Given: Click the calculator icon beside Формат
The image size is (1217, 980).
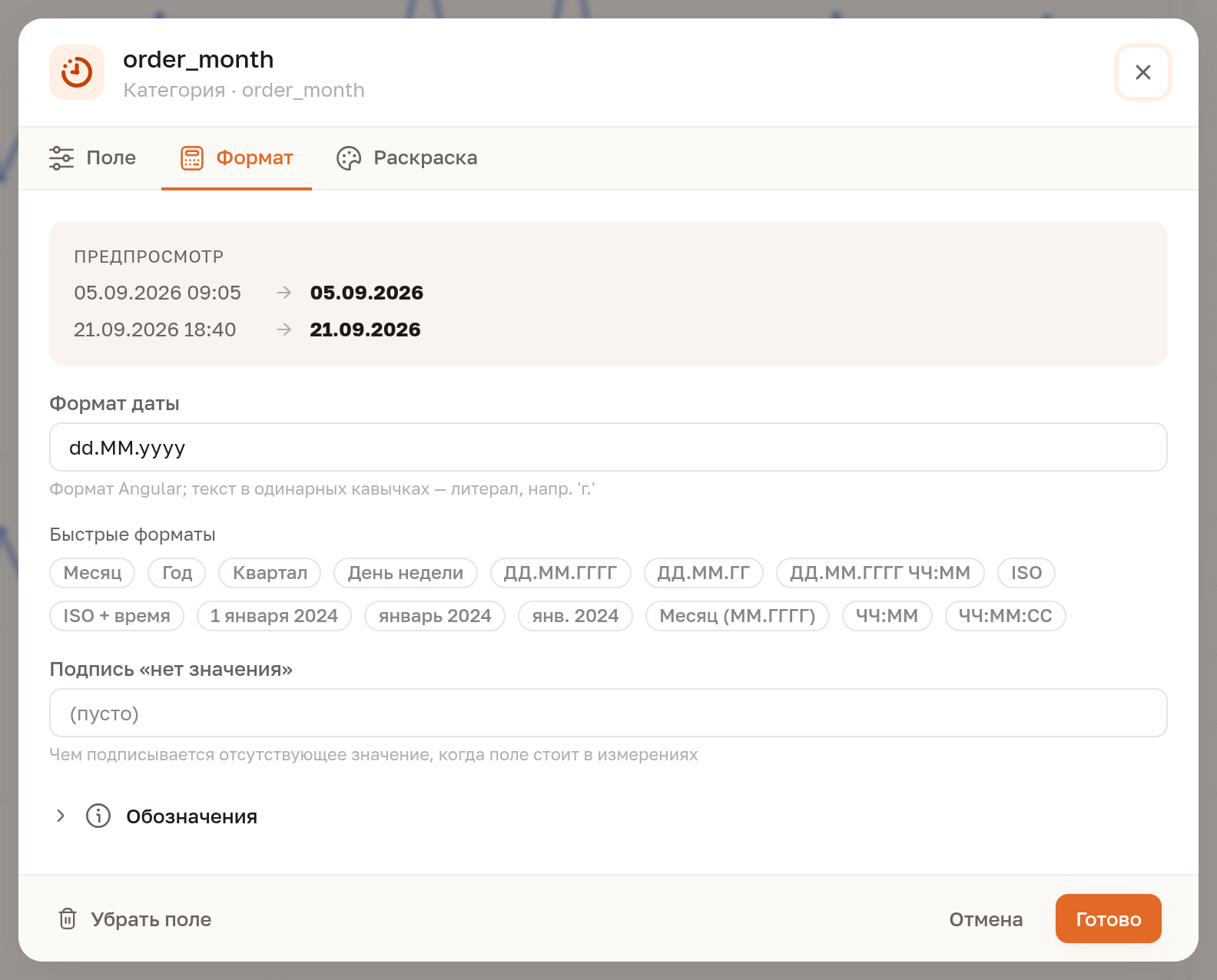Looking at the screenshot, I should (x=192, y=157).
